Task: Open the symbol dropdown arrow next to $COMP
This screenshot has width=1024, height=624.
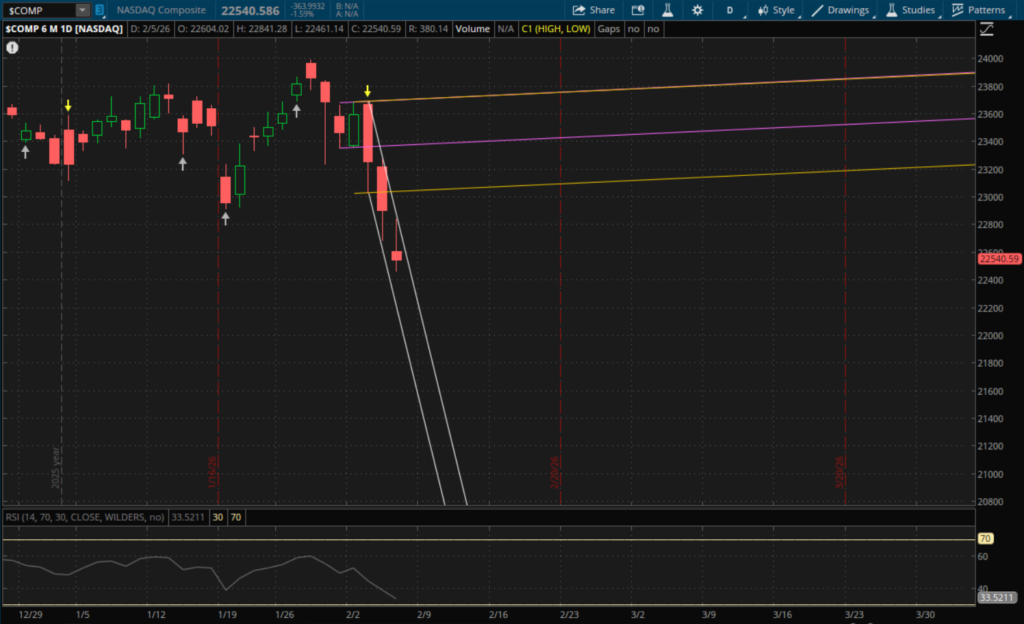Action: tap(81, 10)
